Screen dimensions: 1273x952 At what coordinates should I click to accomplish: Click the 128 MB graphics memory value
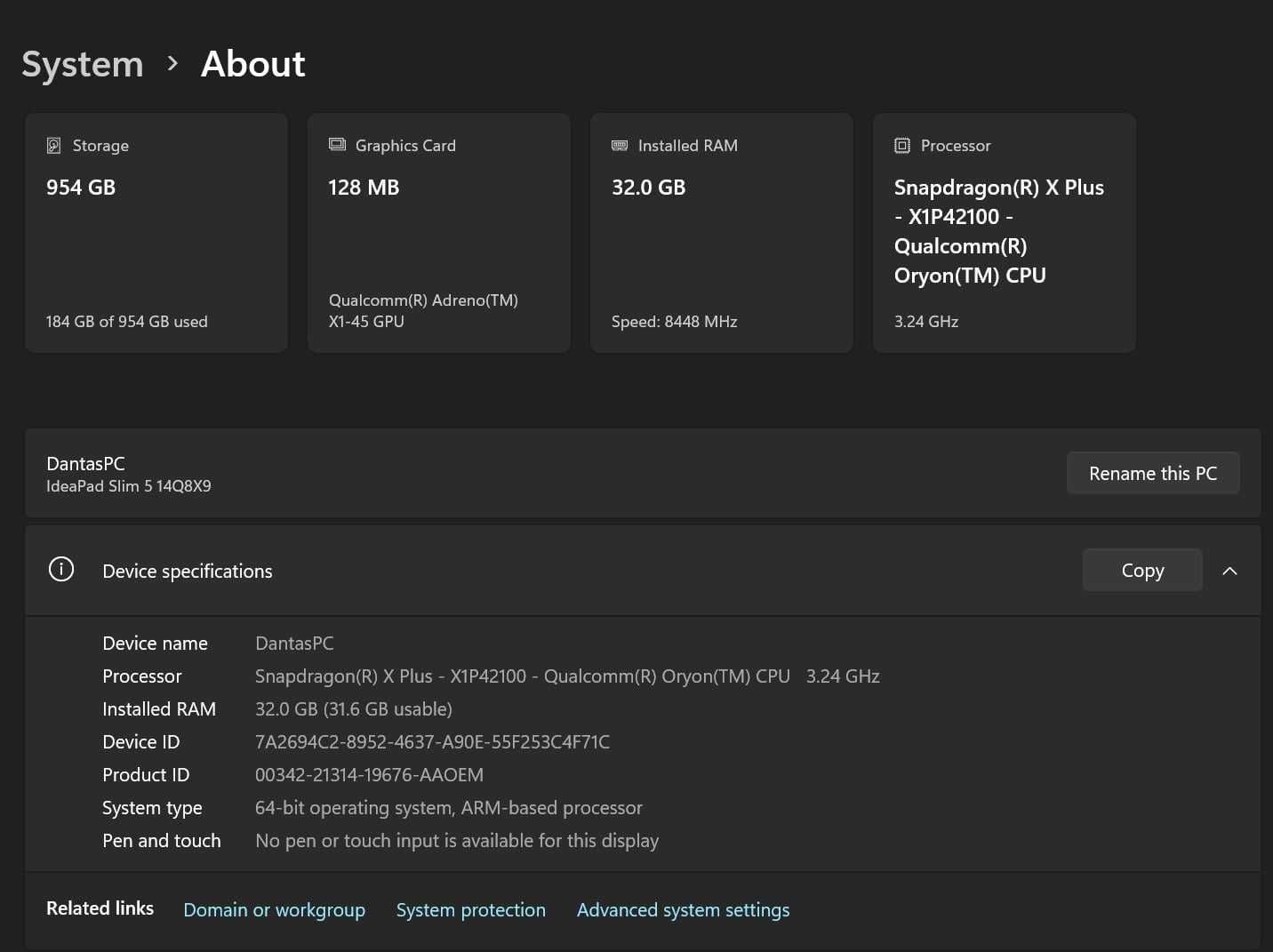[x=364, y=188]
